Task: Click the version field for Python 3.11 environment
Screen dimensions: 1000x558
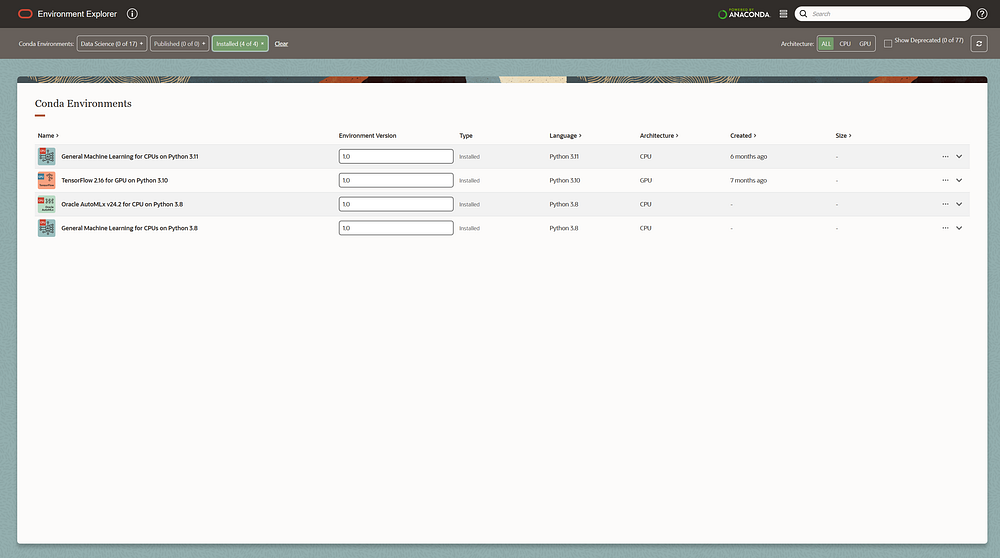Action: pos(396,156)
